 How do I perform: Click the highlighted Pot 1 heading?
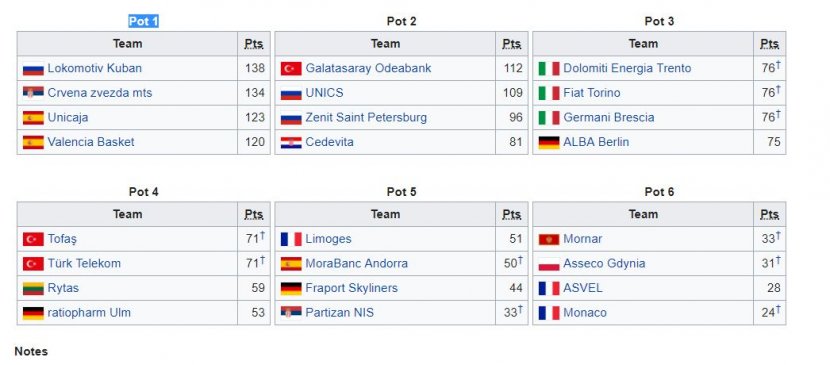pos(143,22)
